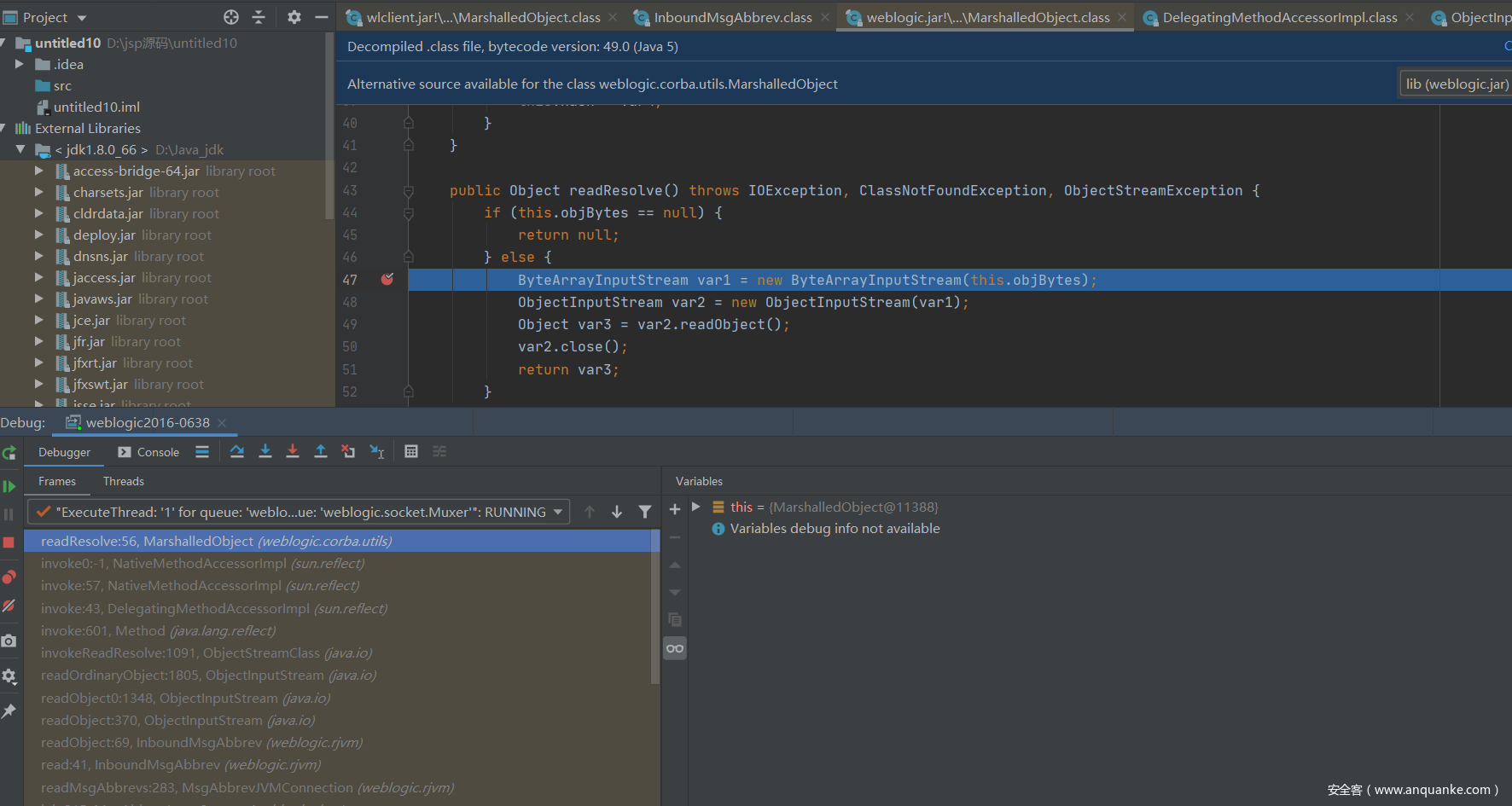This screenshot has height=806, width=1512.
Task: Toggle Mute Breakpoints in debug sidebar
Action: coord(9,606)
